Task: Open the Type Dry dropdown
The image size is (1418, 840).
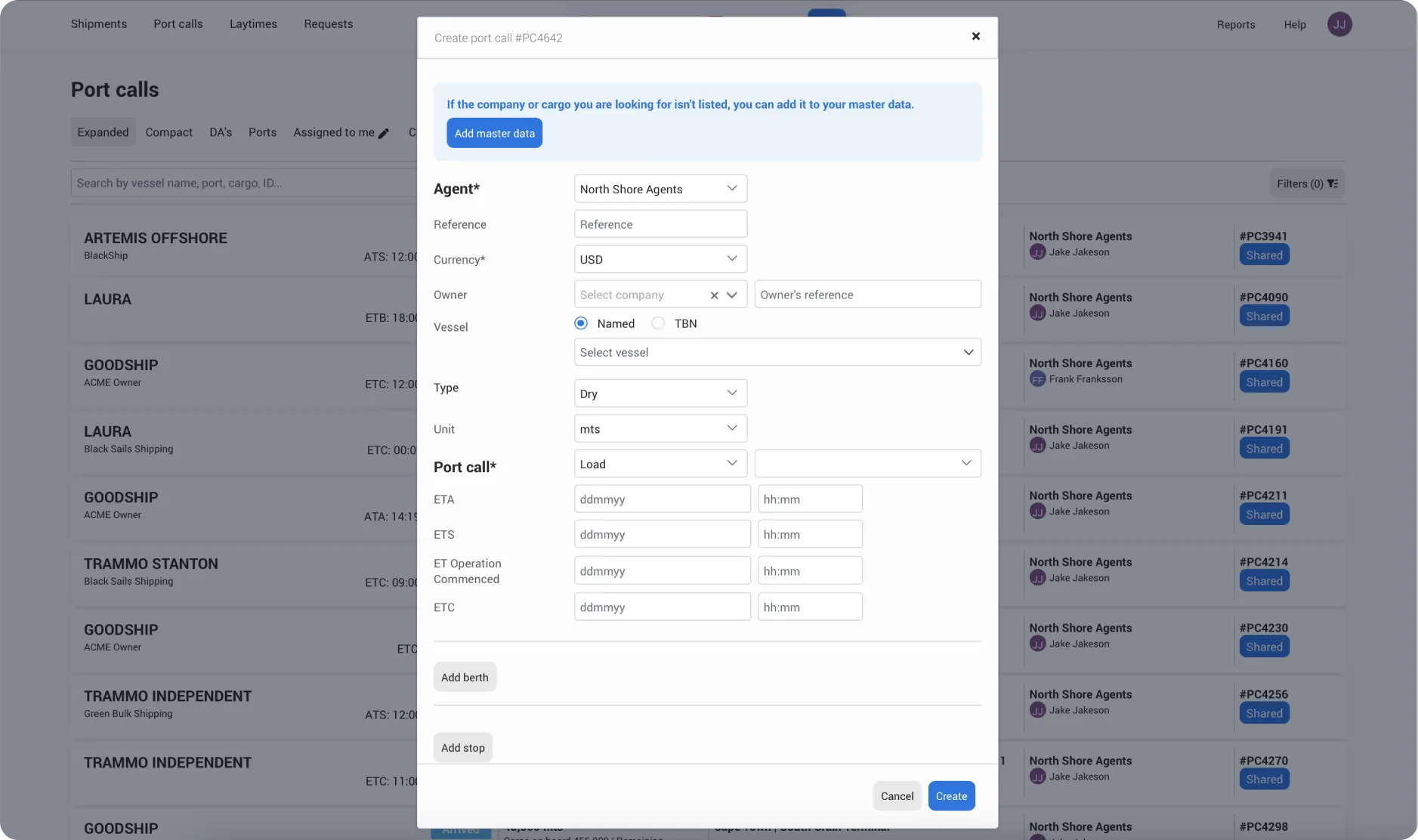Action: tap(660, 394)
